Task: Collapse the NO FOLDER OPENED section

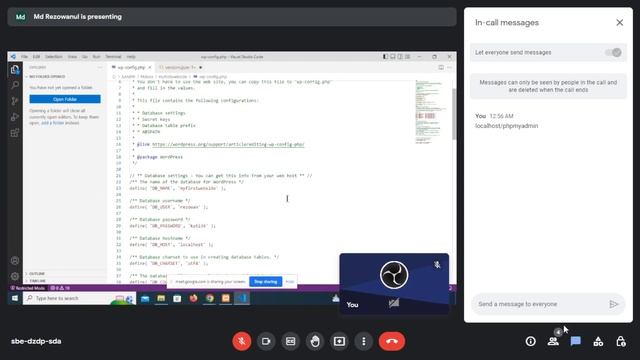Action: click(x=46, y=76)
